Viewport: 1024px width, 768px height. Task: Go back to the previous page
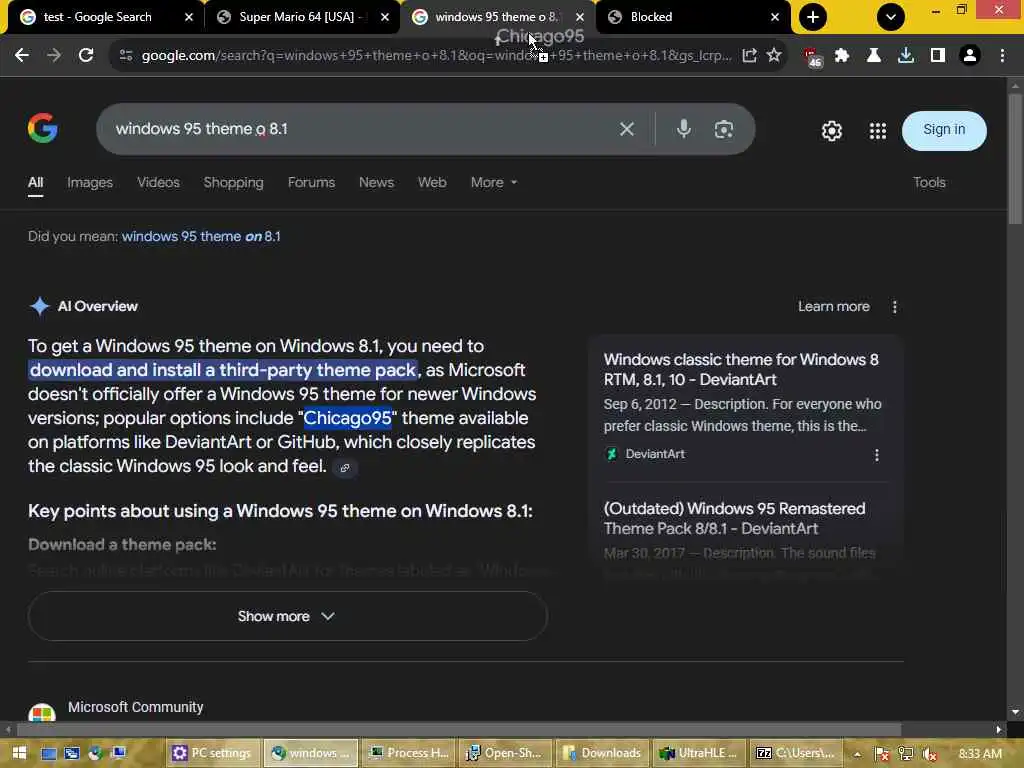[22, 56]
